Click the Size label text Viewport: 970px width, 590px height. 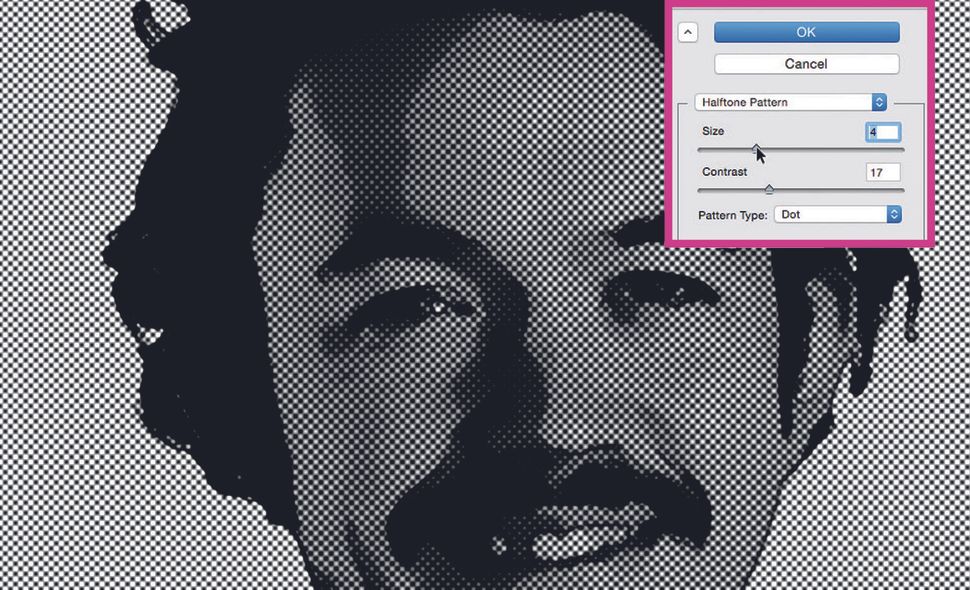point(713,131)
